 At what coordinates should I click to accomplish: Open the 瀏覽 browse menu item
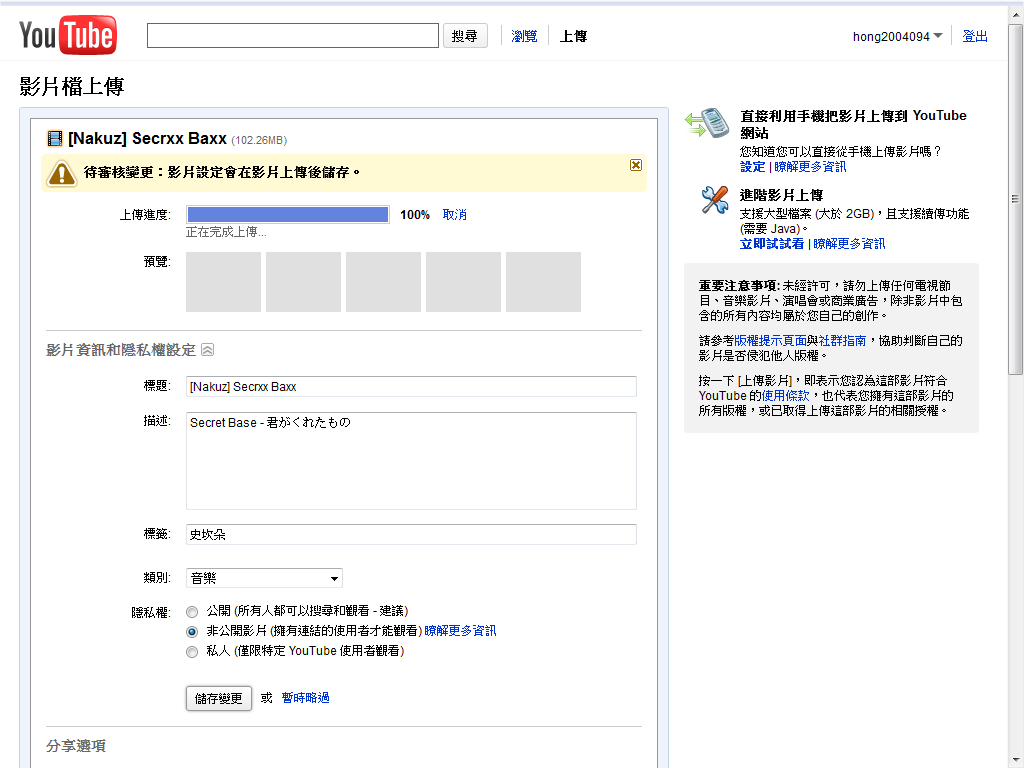click(524, 36)
